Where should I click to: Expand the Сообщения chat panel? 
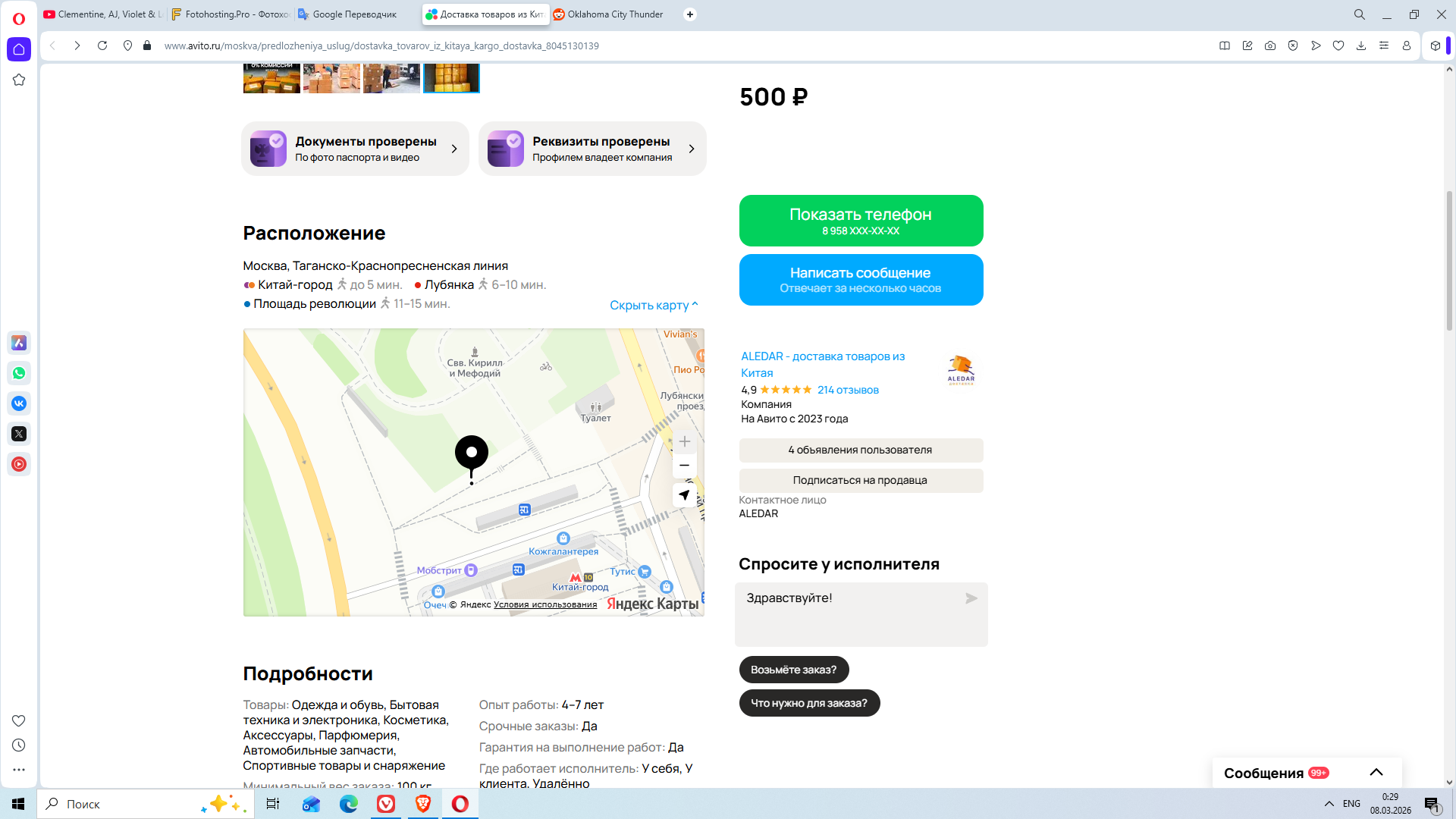coord(1376,772)
